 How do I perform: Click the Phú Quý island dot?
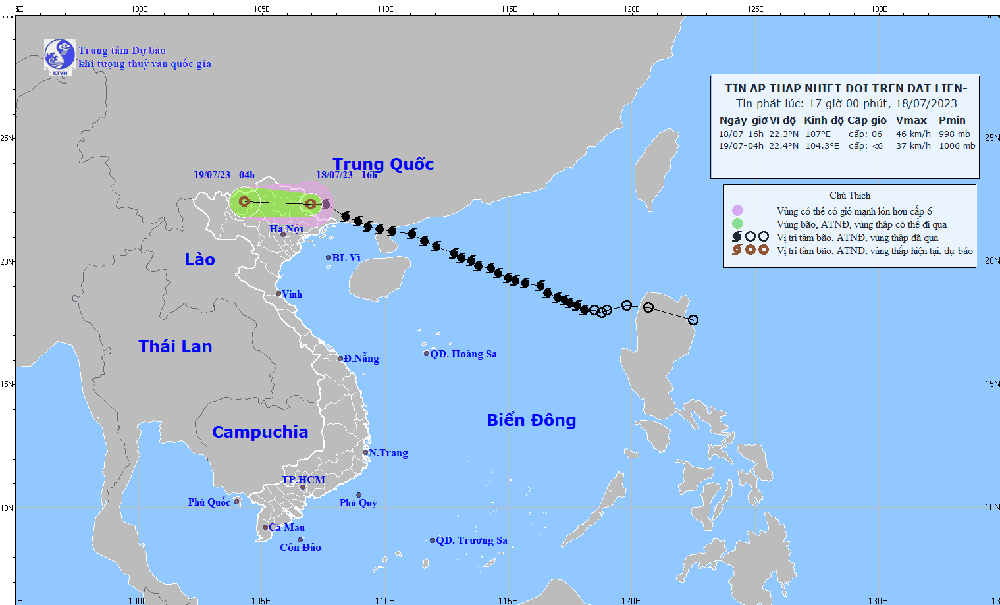pyautogui.click(x=358, y=495)
